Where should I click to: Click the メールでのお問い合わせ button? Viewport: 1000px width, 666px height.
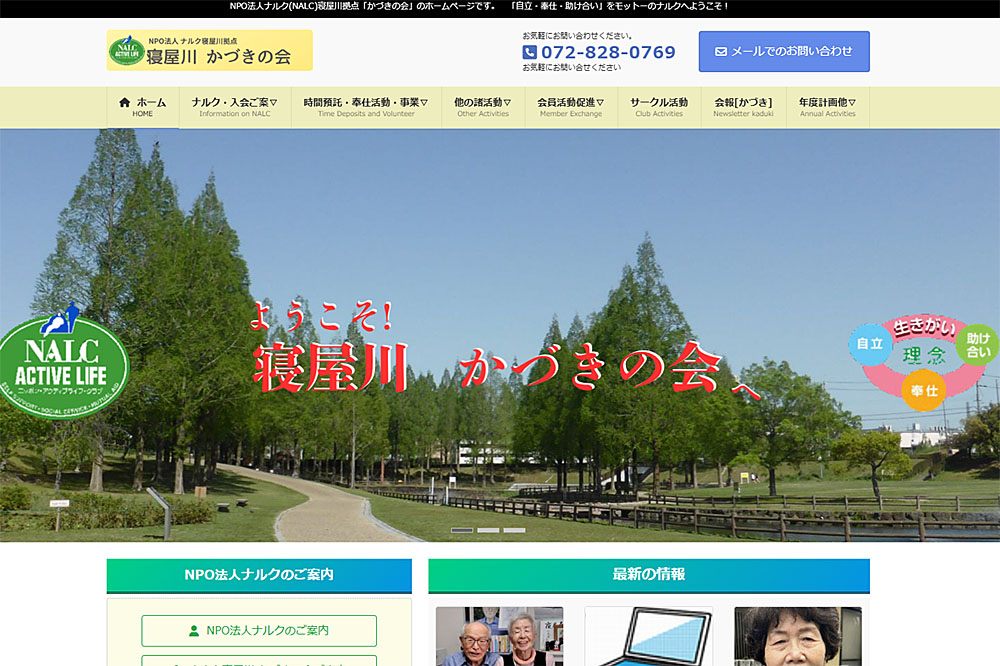pyautogui.click(x=784, y=51)
